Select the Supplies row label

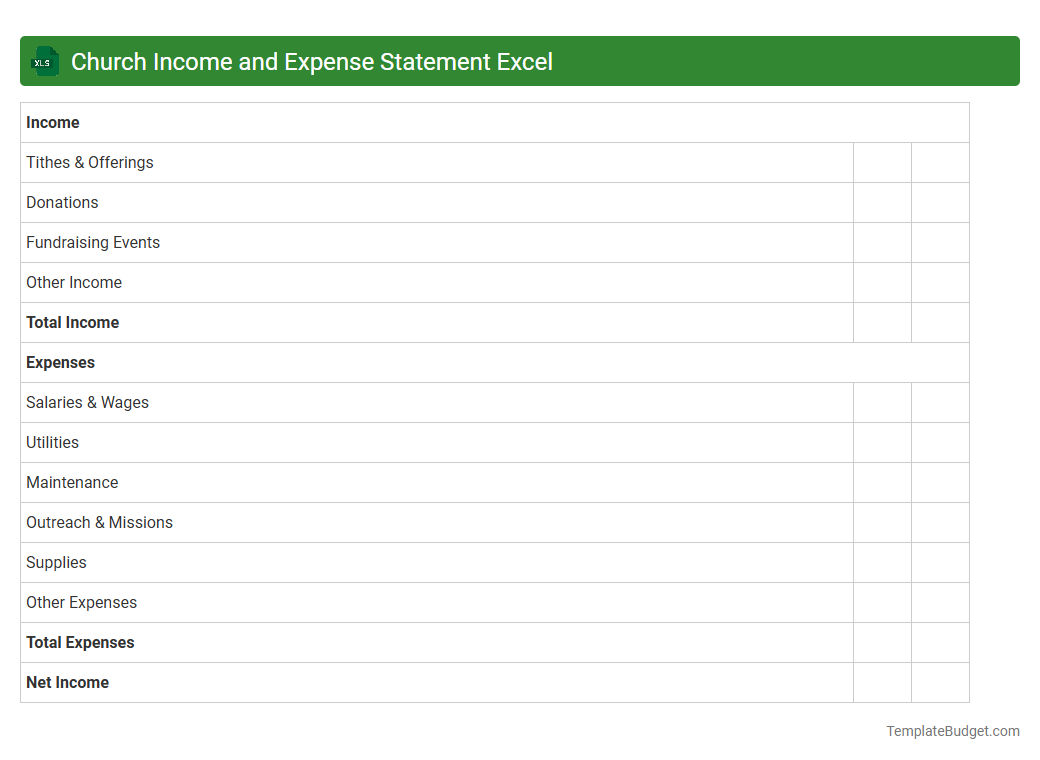pyautogui.click(x=56, y=562)
